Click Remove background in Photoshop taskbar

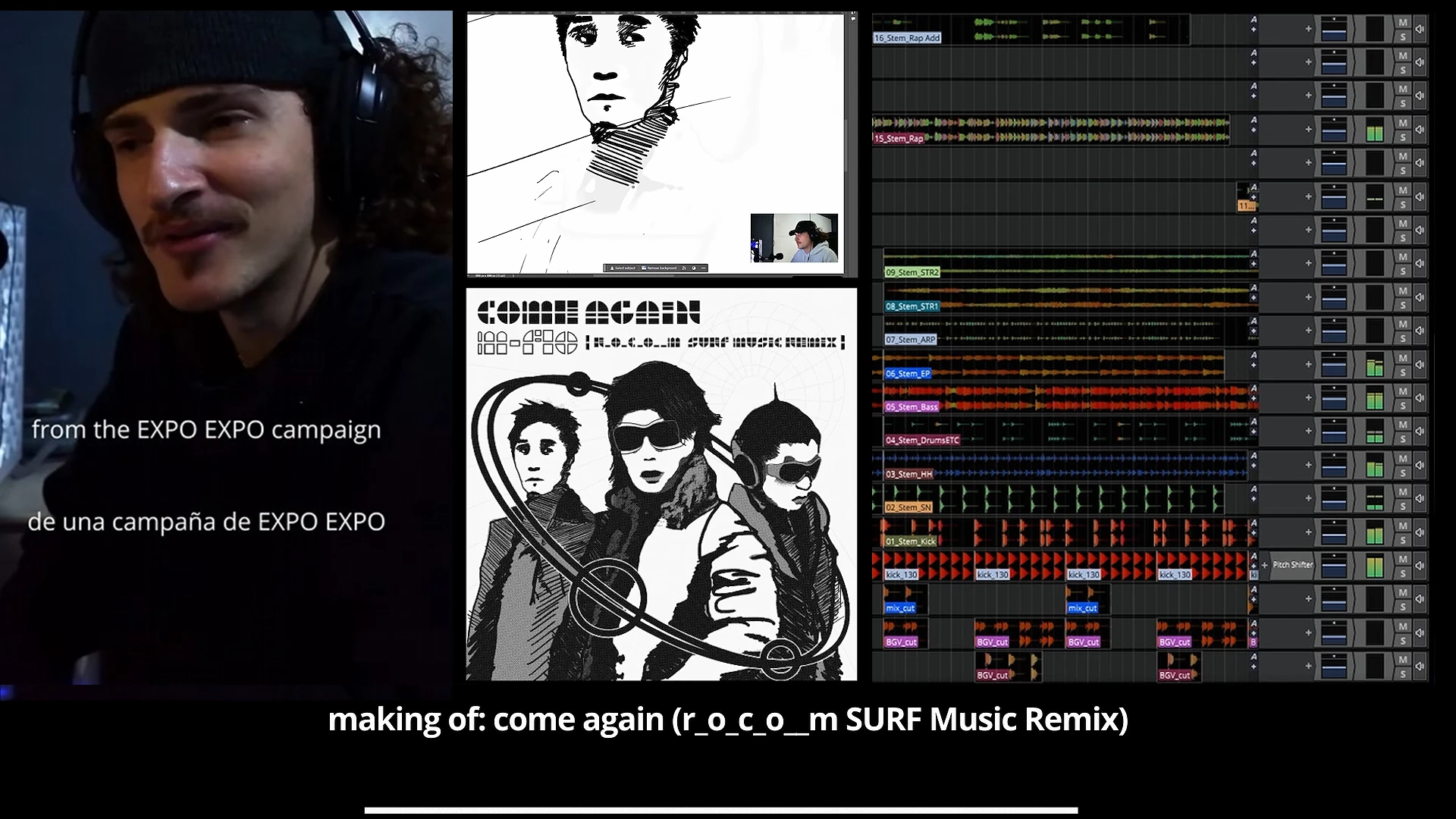(x=659, y=268)
